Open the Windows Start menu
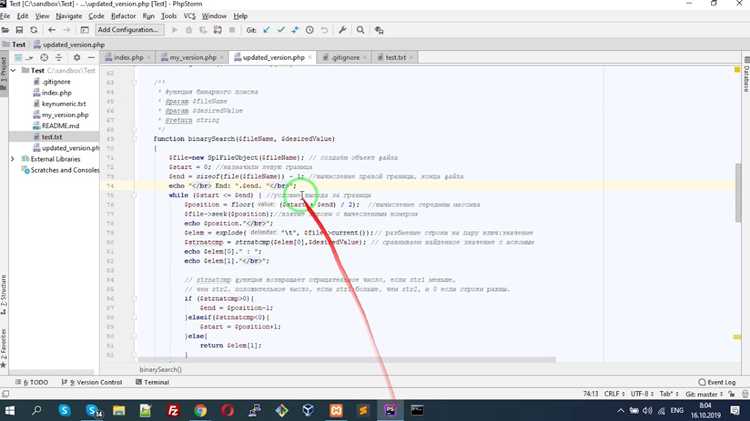This screenshot has height=421, width=750. click(x=10, y=410)
